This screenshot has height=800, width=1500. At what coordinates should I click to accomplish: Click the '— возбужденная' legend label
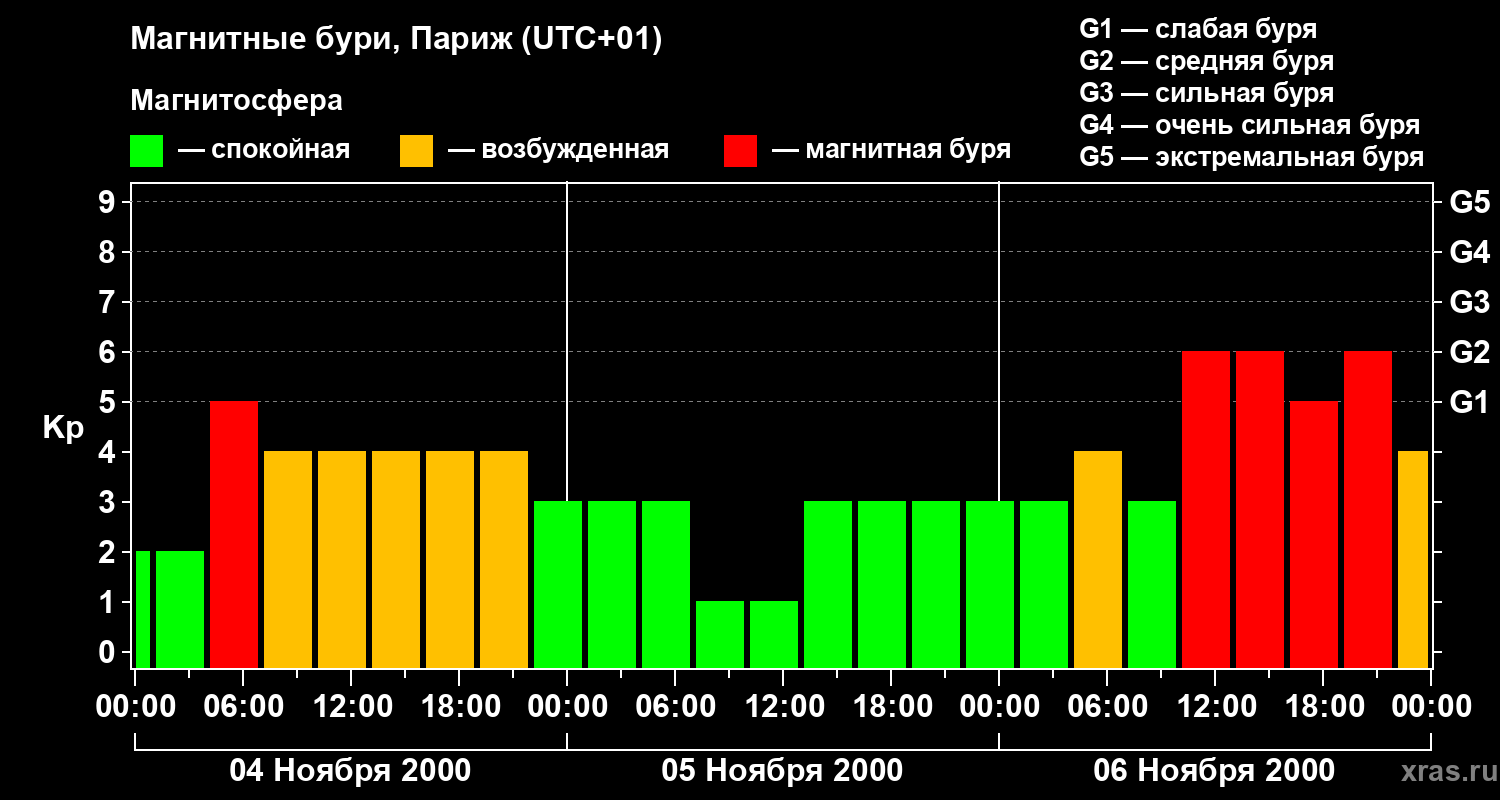pos(558,150)
